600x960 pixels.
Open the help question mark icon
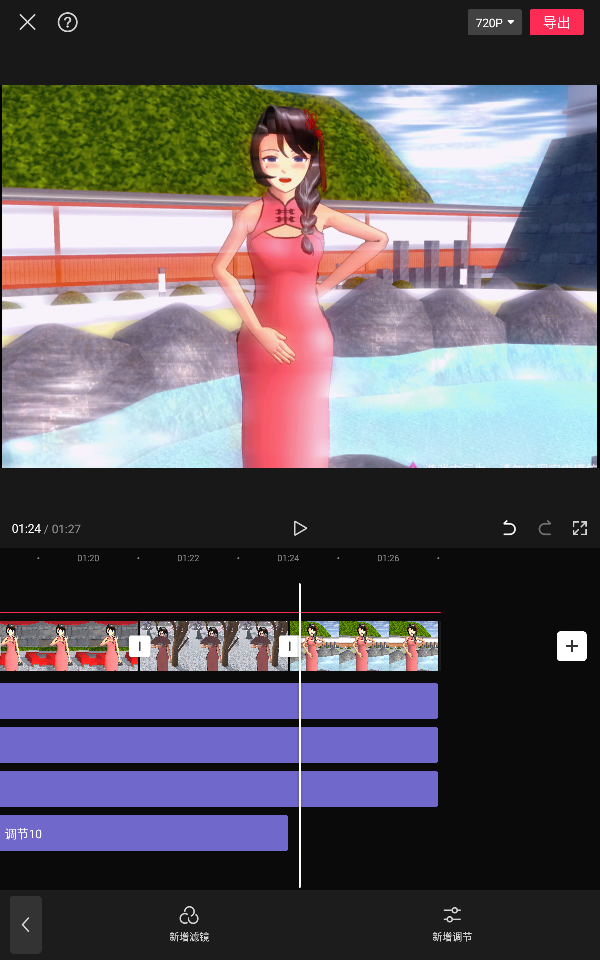(x=68, y=22)
